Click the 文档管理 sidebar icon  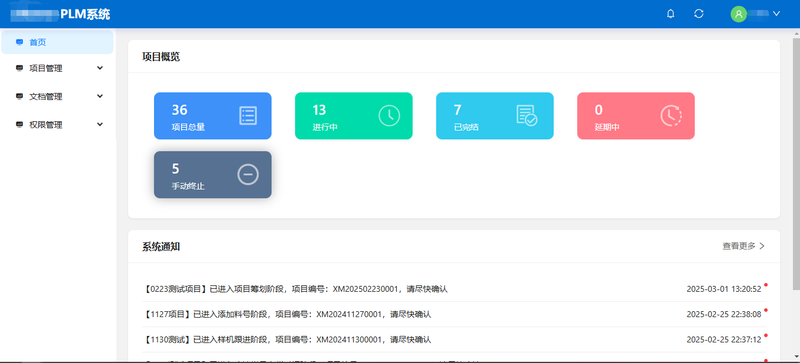coord(19,96)
